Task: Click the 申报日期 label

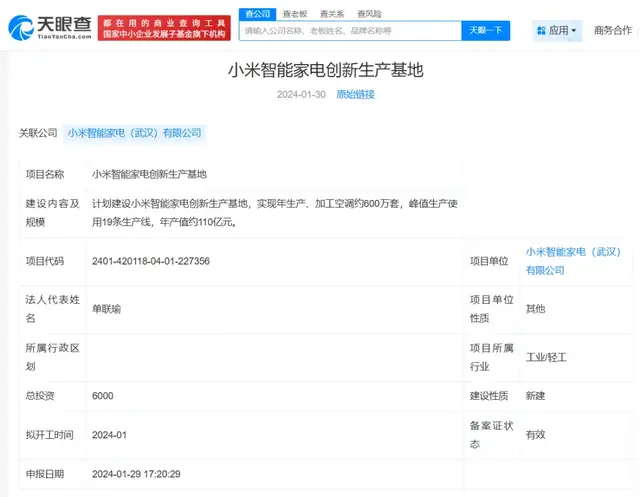Action: coord(45,474)
